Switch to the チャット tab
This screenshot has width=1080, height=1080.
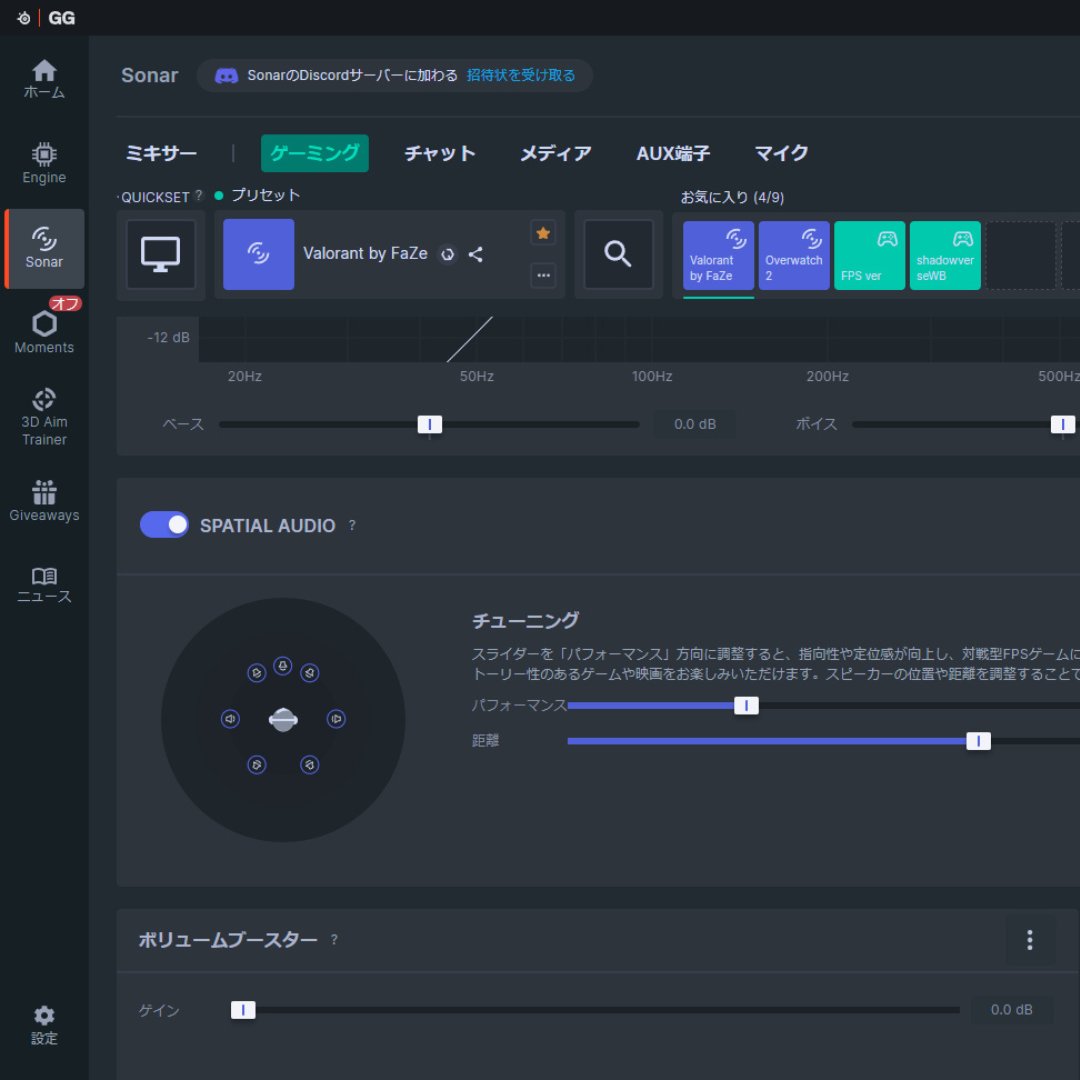coord(440,153)
